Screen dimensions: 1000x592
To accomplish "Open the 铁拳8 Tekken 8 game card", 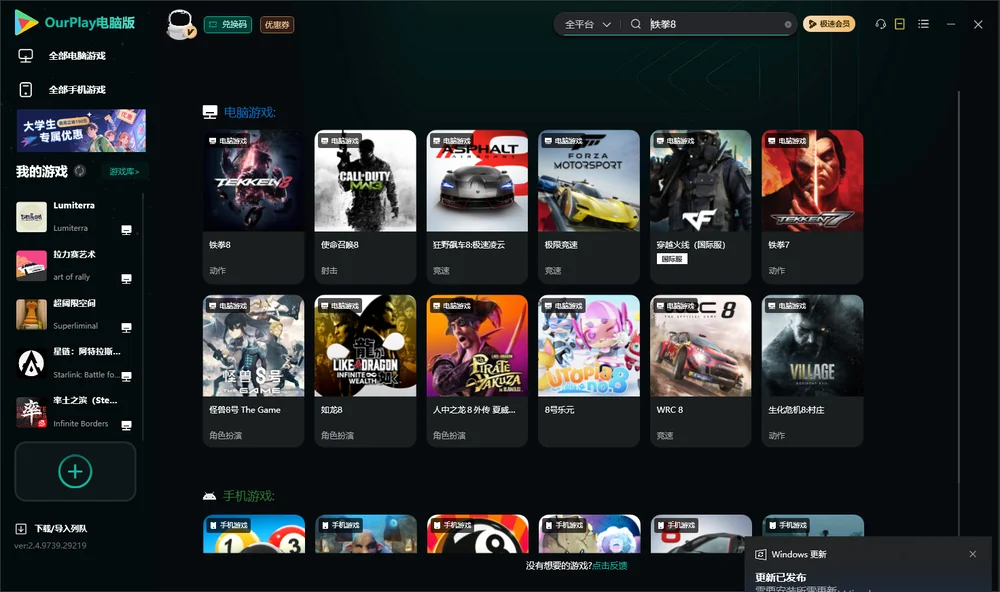I will coord(253,207).
